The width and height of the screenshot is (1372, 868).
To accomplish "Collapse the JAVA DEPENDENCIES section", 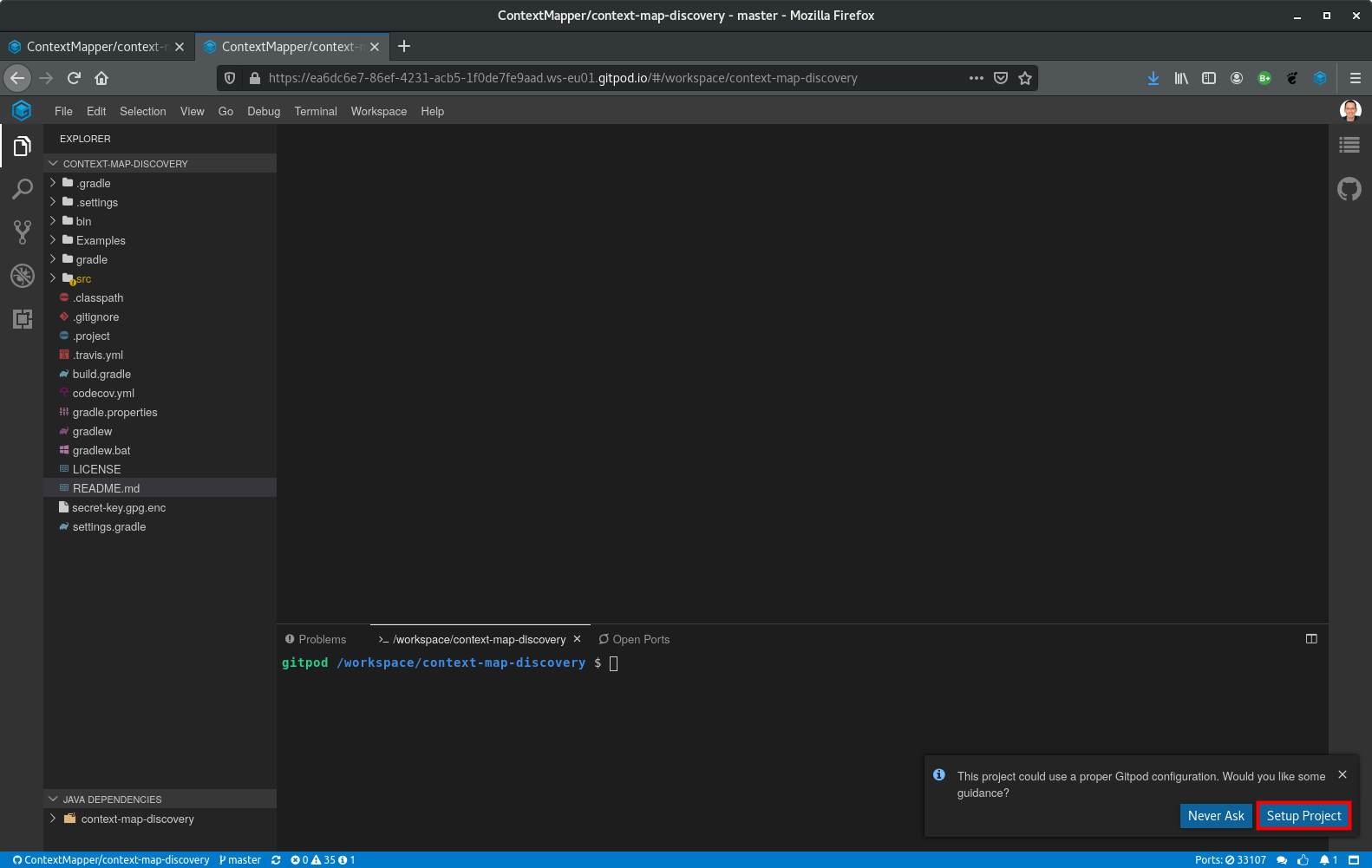I will click(x=160, y=799).
